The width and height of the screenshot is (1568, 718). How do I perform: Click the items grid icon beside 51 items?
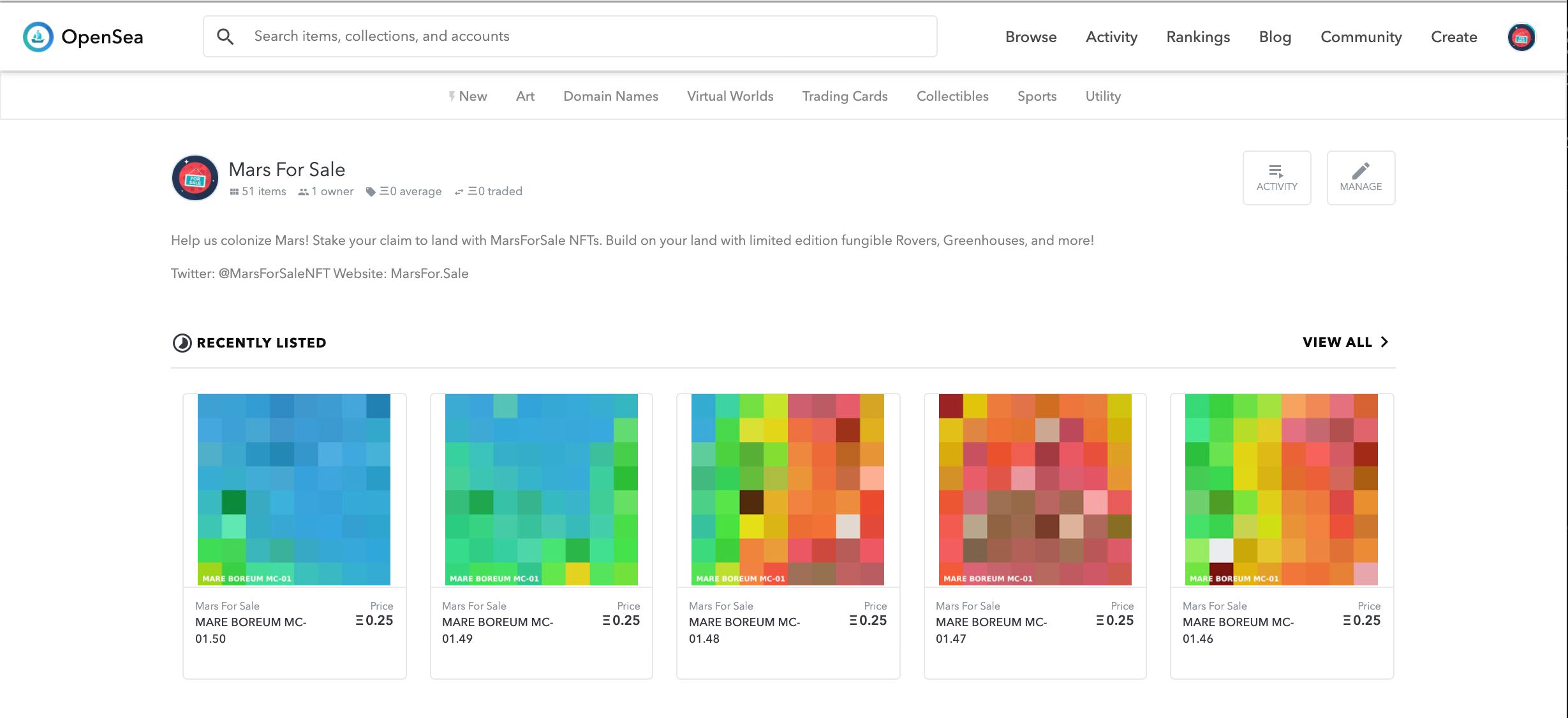tap(234, 191)
